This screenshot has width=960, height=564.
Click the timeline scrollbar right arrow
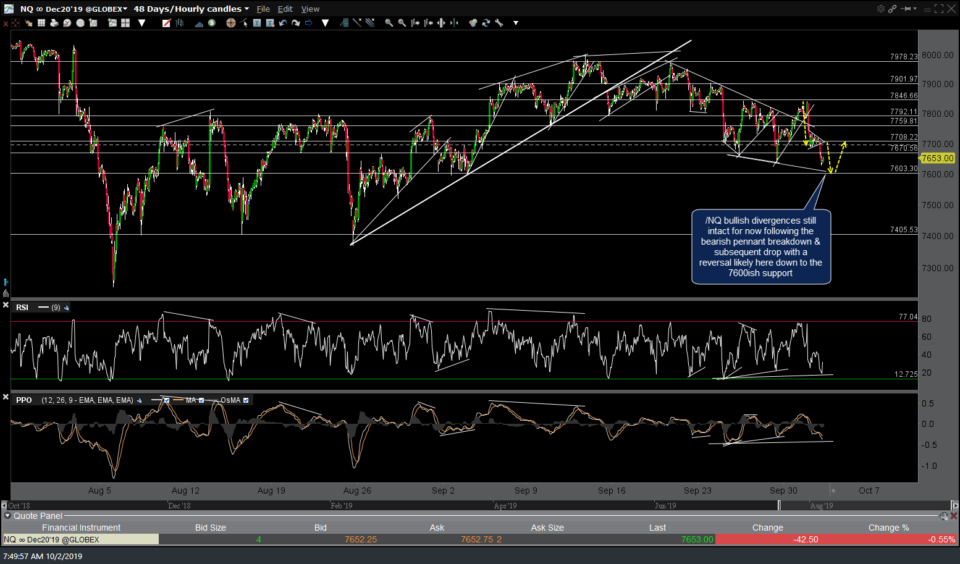[x=954, y=506]
